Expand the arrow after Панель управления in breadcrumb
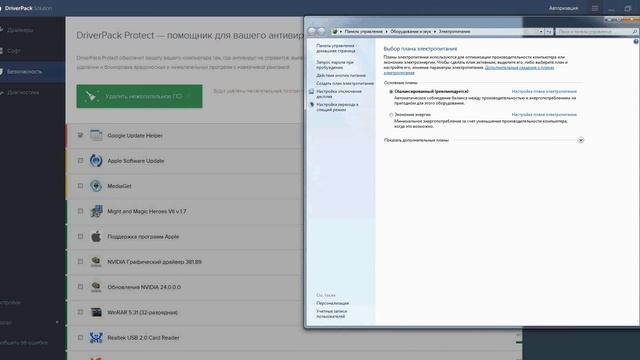Viewport: 640px width, 360px height. [387, 31]
